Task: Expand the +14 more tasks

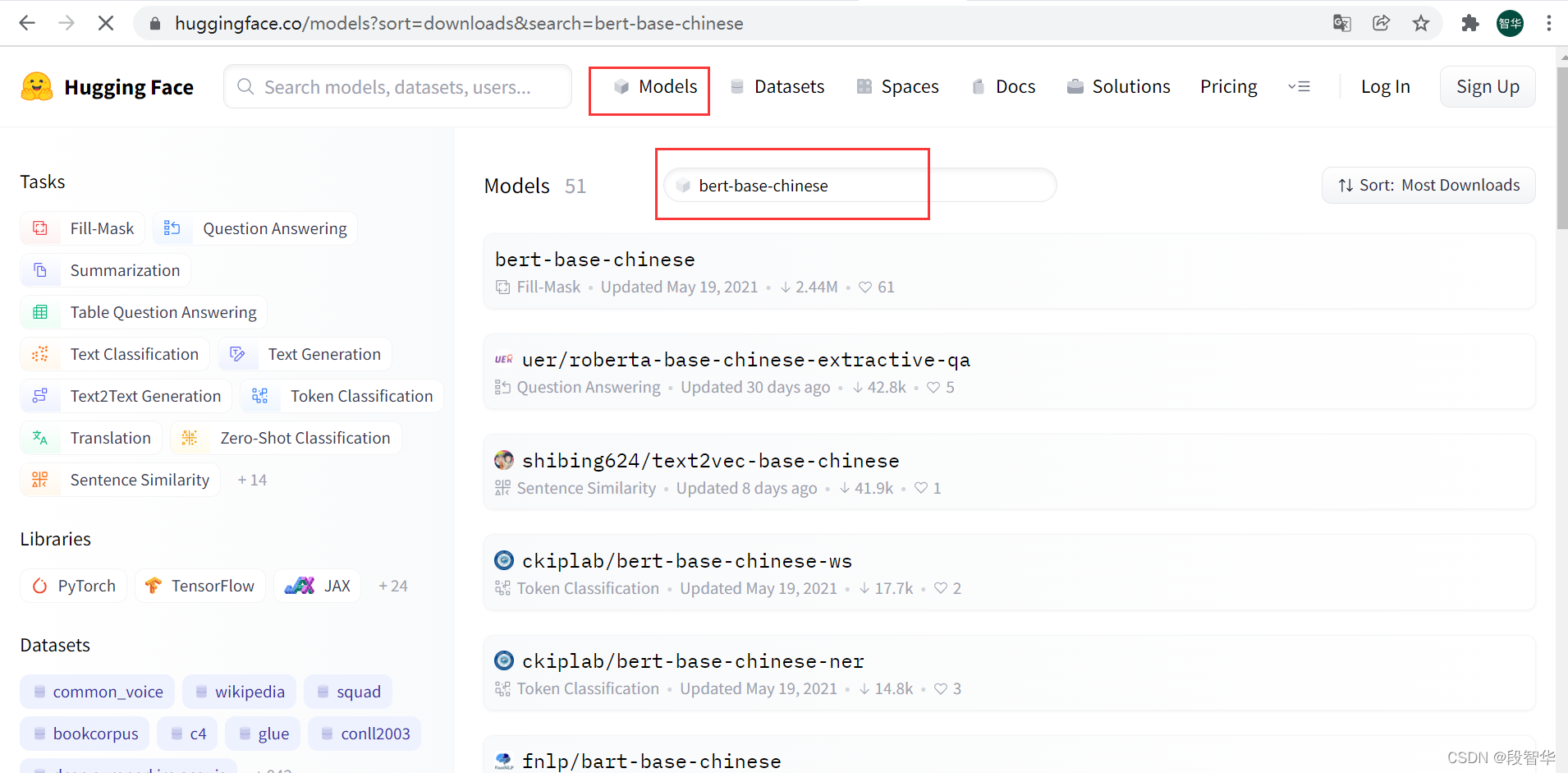Action: [252, 480]
